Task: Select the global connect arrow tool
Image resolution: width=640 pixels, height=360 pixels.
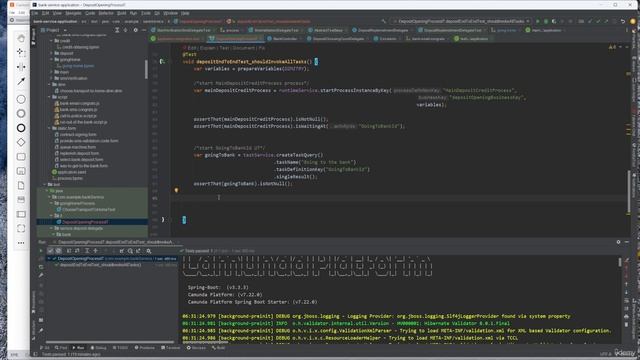Action: pyautogui.click(x=21, y=81)
